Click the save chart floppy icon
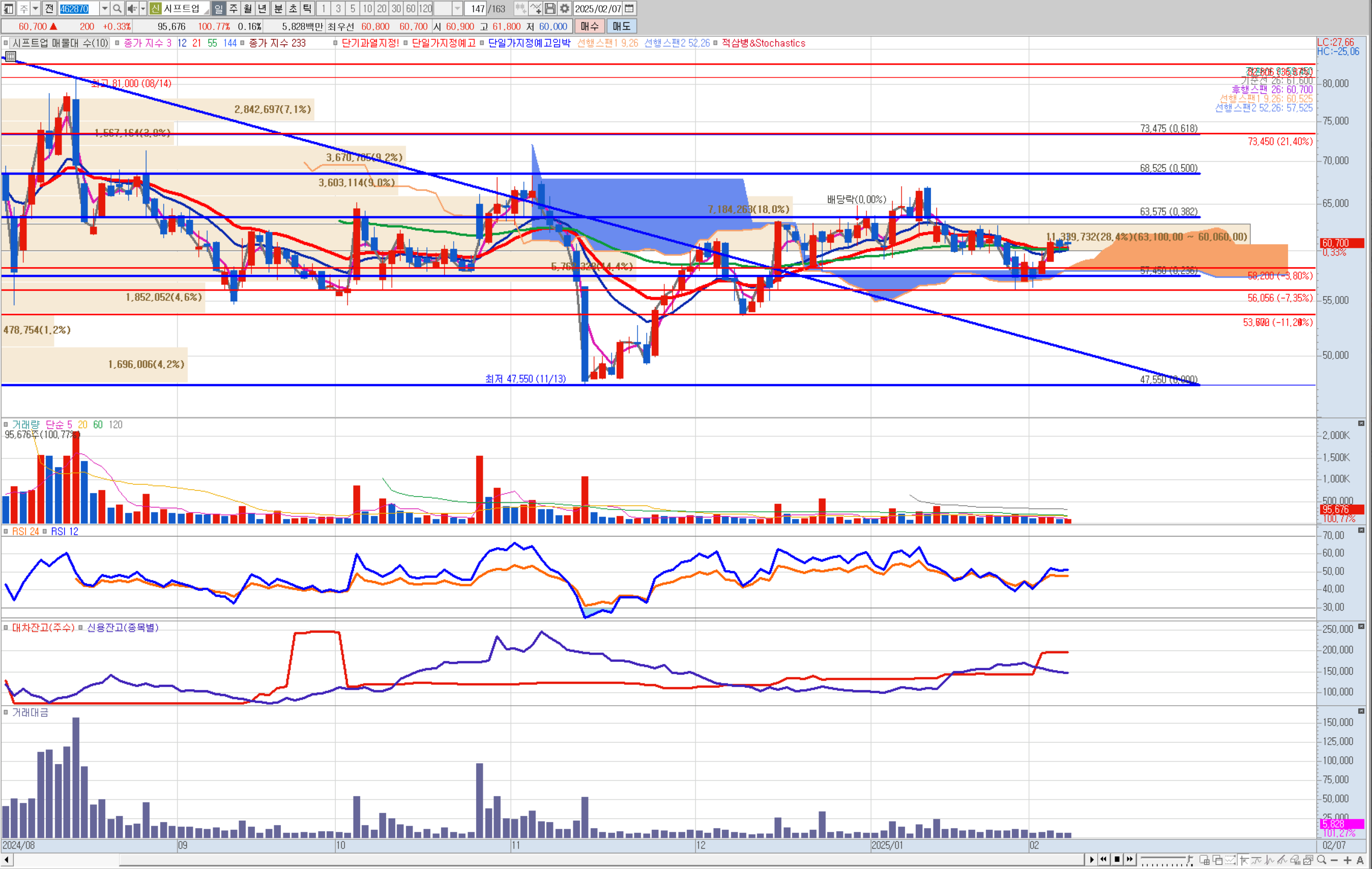This screenshot has height=869, width=1372. pos(550,9)
